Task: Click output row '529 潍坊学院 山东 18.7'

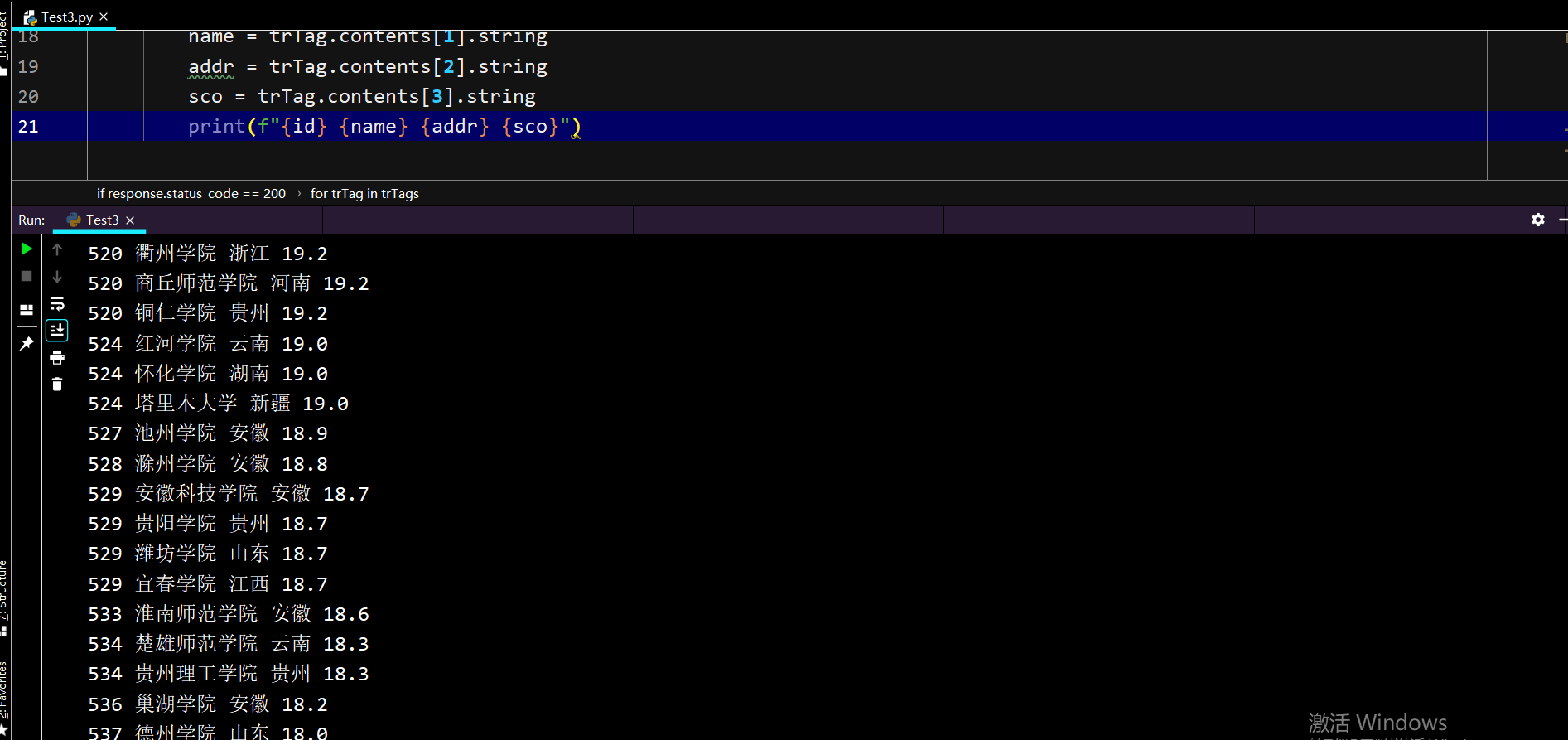Action: (208, 554)
